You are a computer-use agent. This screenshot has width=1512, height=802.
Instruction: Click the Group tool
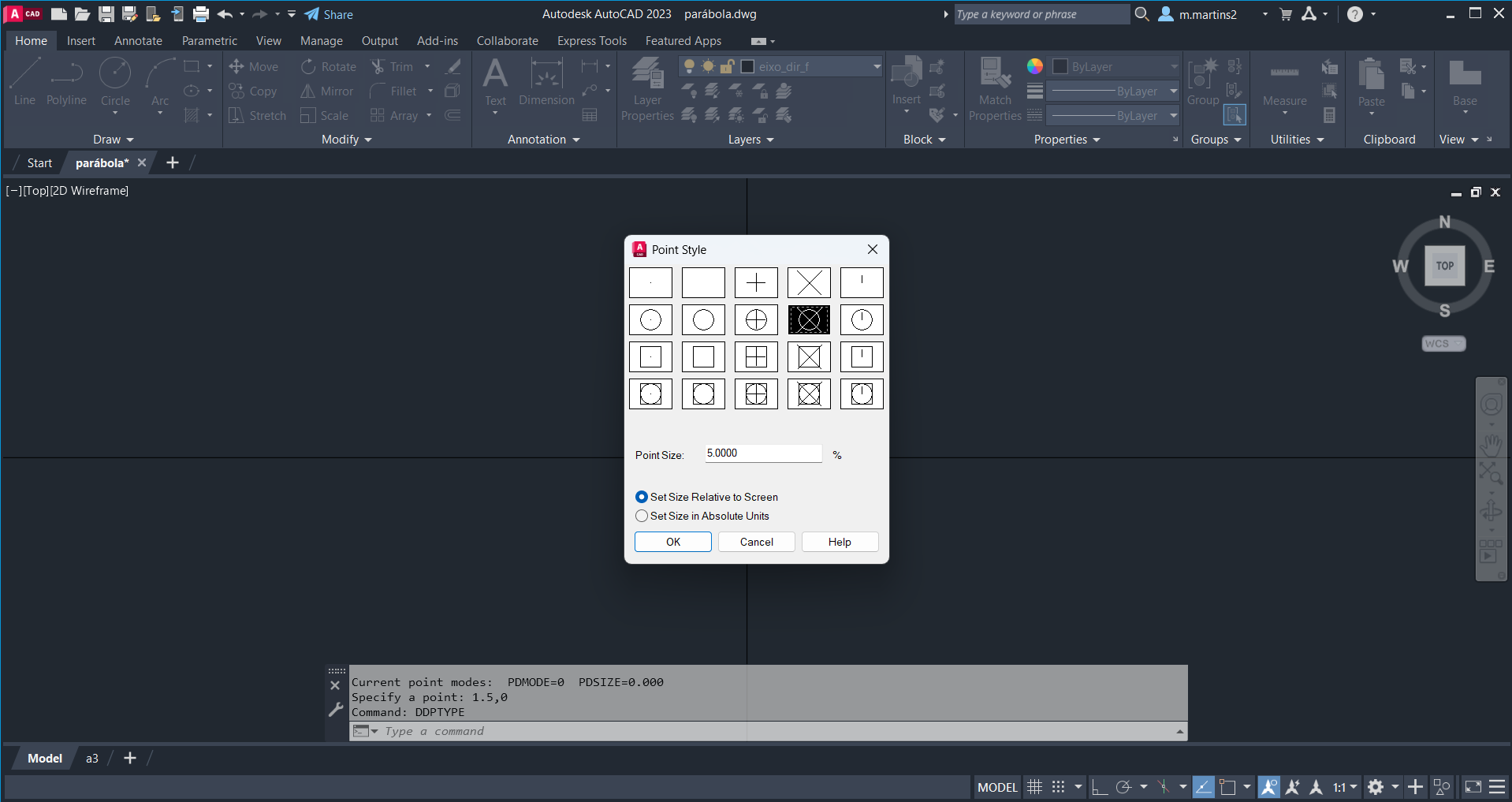(x=1203, y=80)
